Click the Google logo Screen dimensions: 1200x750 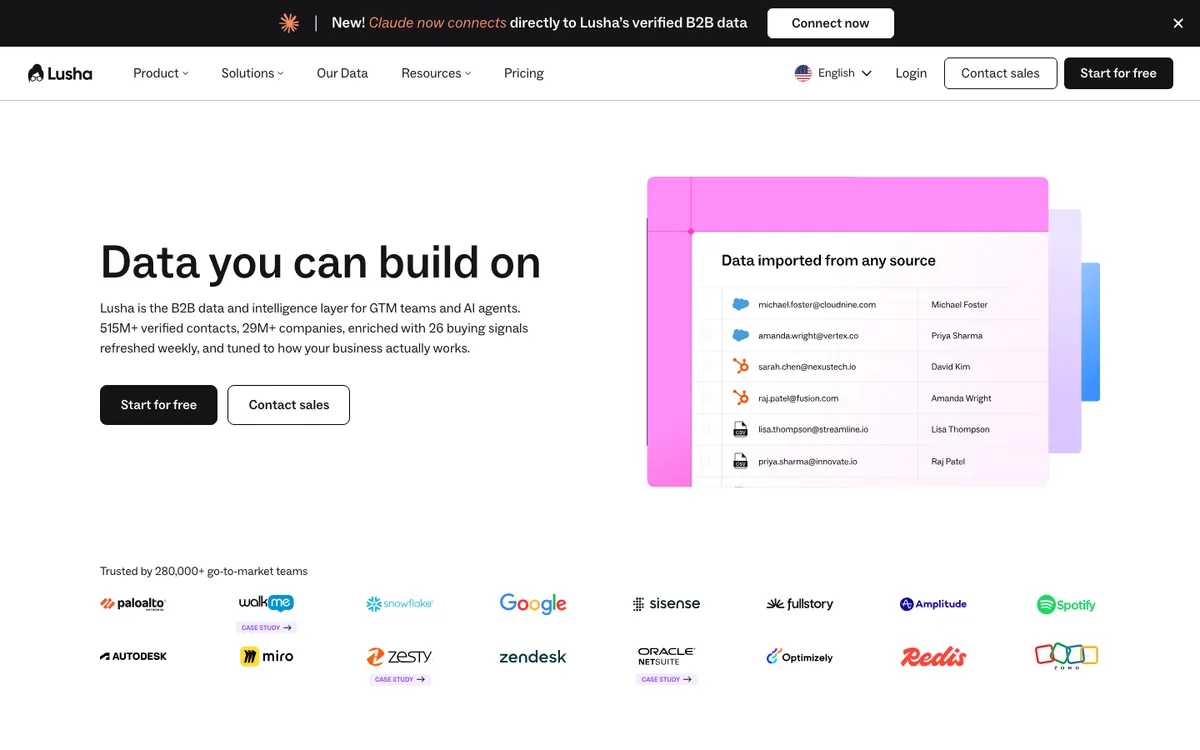[533, 604]
